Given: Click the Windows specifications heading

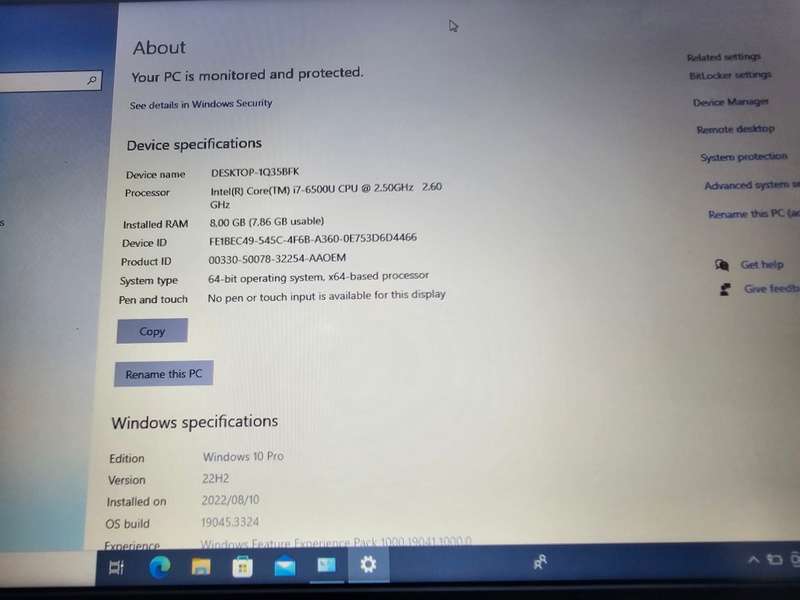Looking at the screenshot, I should (195, 422).
